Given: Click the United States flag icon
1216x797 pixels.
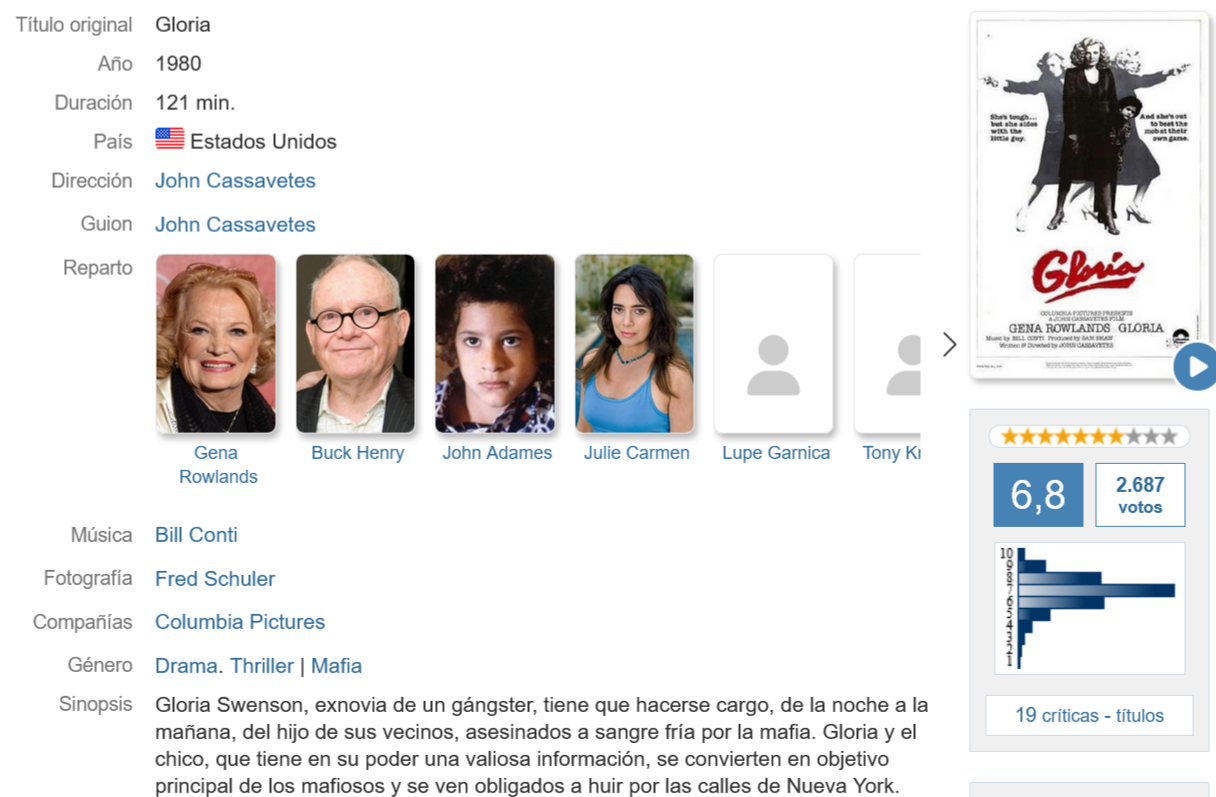Looking at the screenshot, I should pos(170,139).
